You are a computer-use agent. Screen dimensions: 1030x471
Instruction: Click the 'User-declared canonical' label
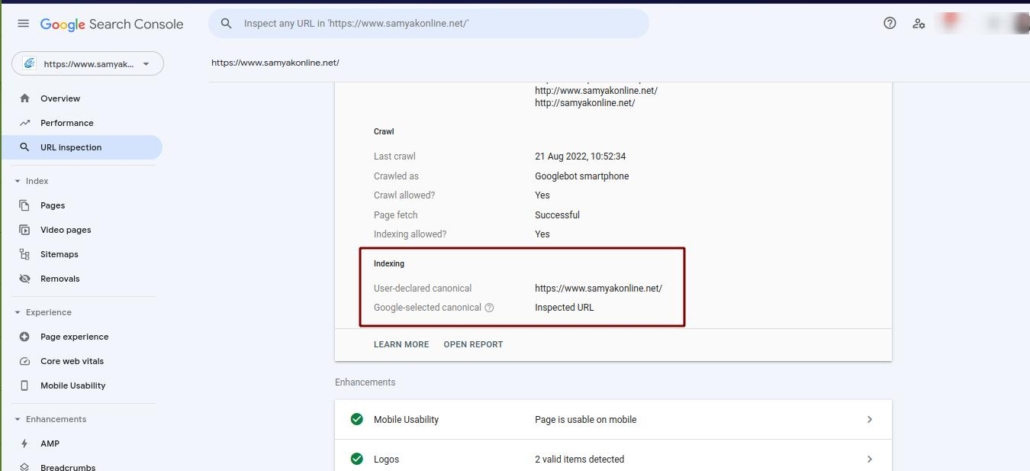422,288
